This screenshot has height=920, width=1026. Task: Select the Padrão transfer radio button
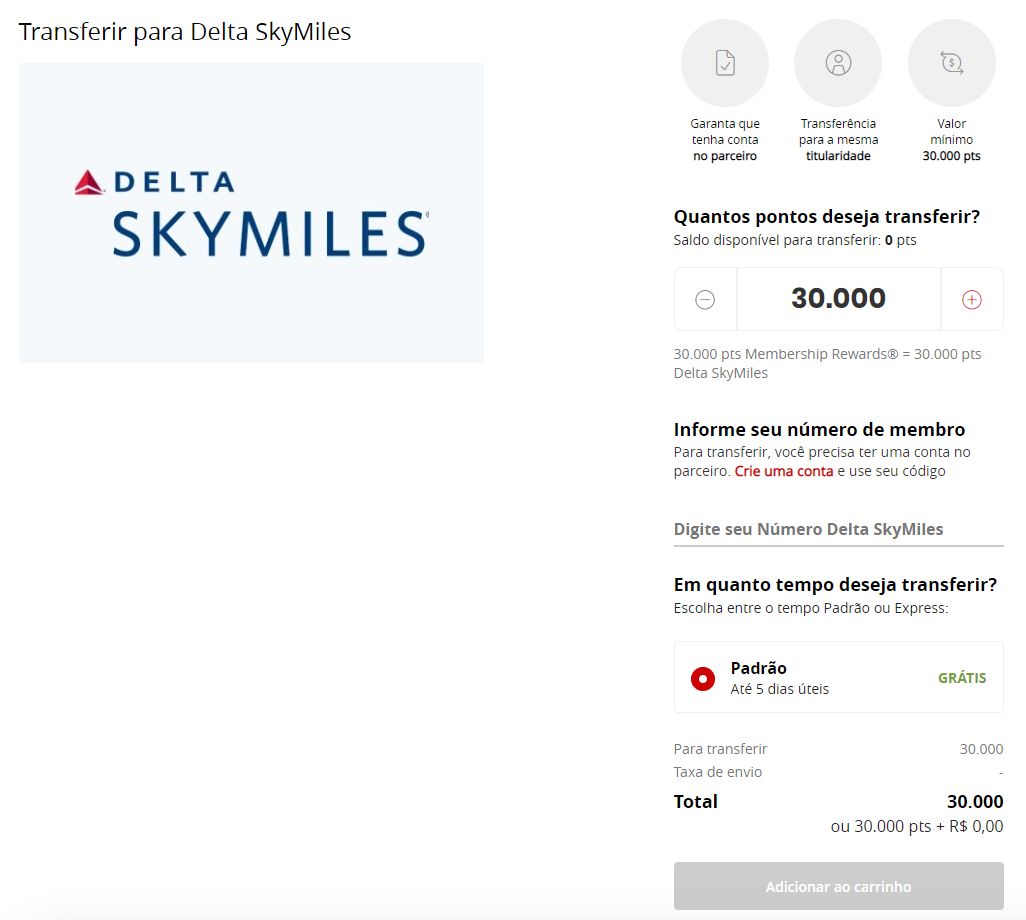click(703, 679)
